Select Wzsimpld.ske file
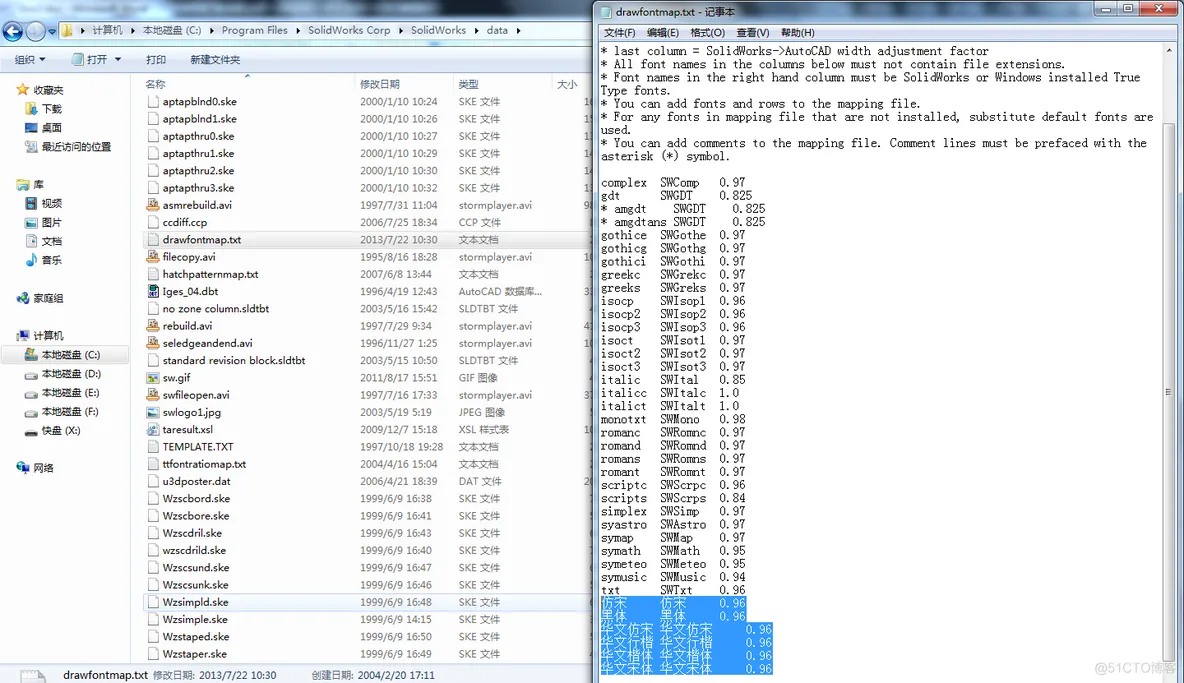 pyautogui.click(x=196, y=602)
